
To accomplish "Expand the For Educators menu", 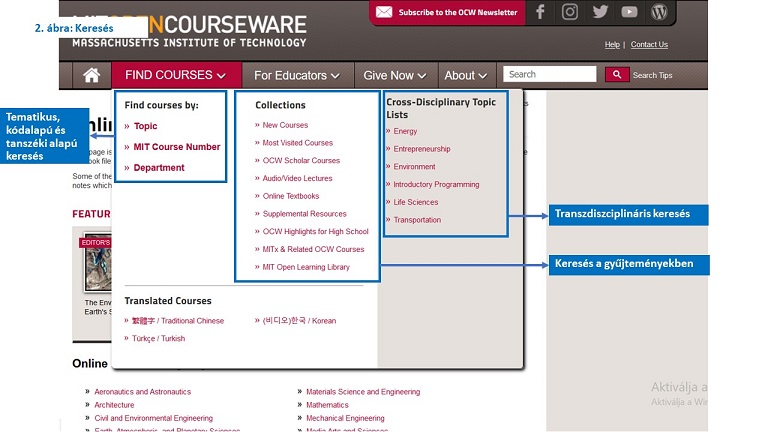I will tap(297, 75).
